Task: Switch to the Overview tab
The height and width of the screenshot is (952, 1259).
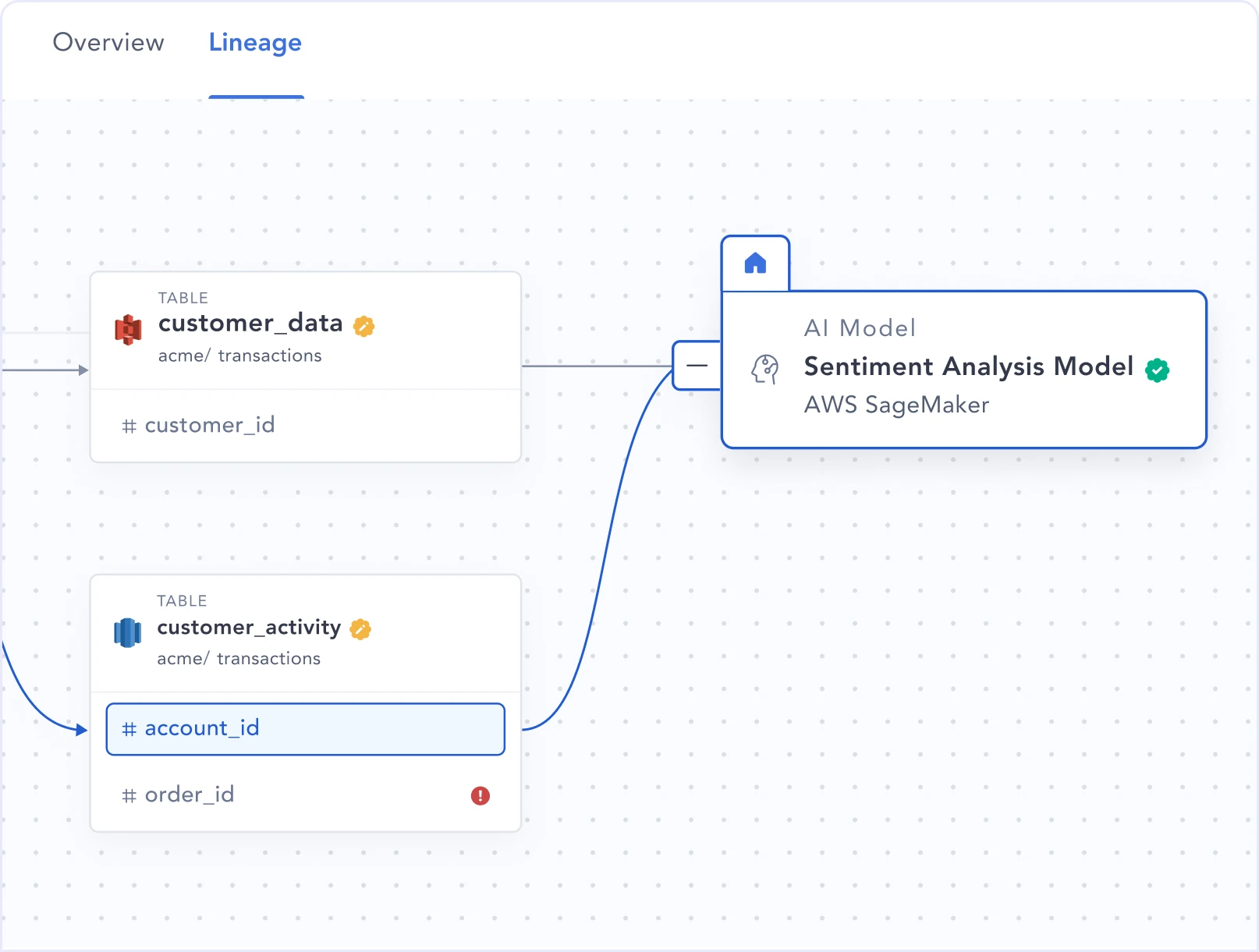Action: [108, 42]
